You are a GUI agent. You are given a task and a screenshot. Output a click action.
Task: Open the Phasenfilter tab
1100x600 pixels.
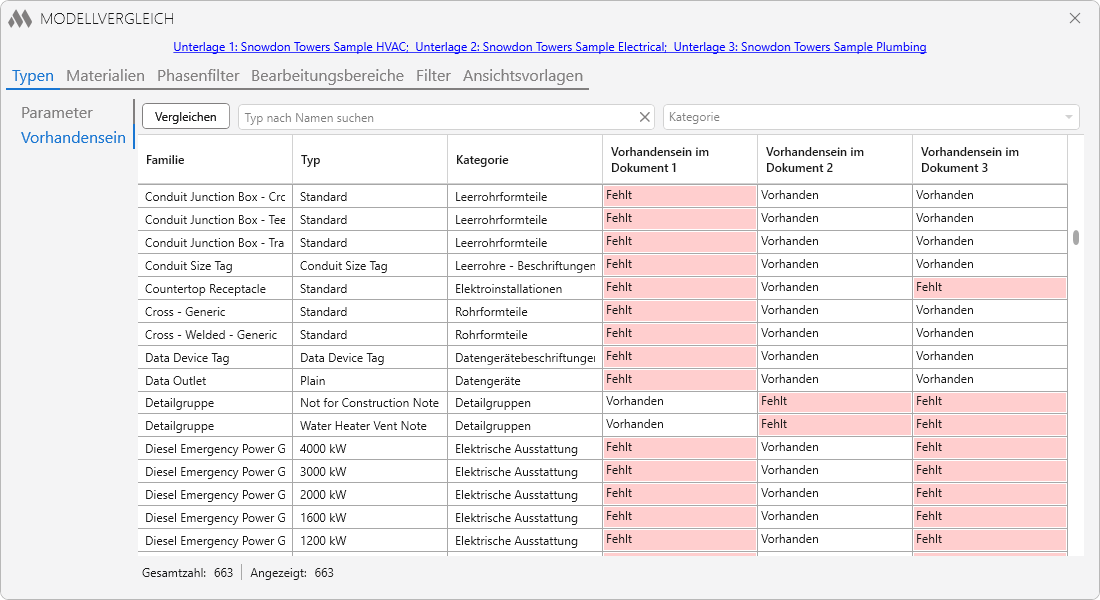click(198, 76)
